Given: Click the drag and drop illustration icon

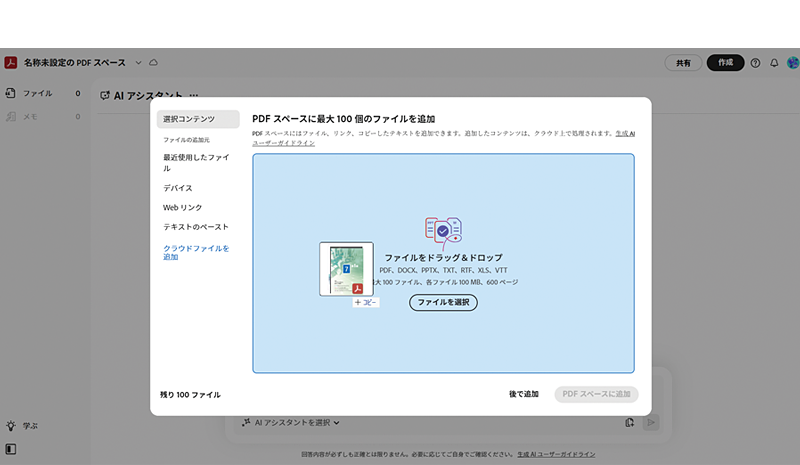Looking at the screenshot, I should [443, 231].
